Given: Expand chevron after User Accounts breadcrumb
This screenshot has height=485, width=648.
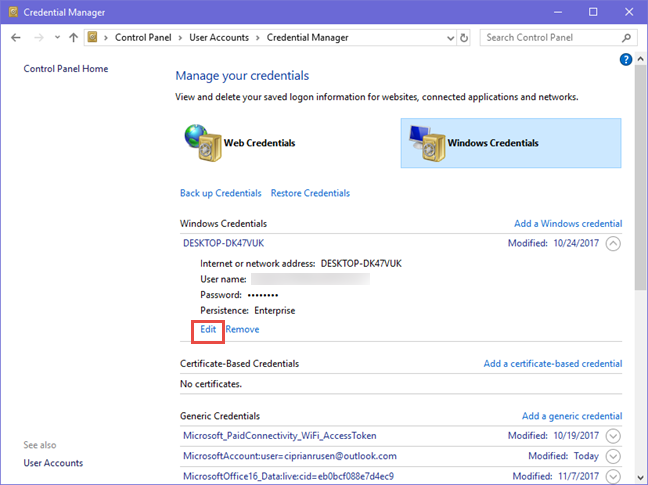Looking at the screenshot, I should pyautogui.click(x=258, y=38).
